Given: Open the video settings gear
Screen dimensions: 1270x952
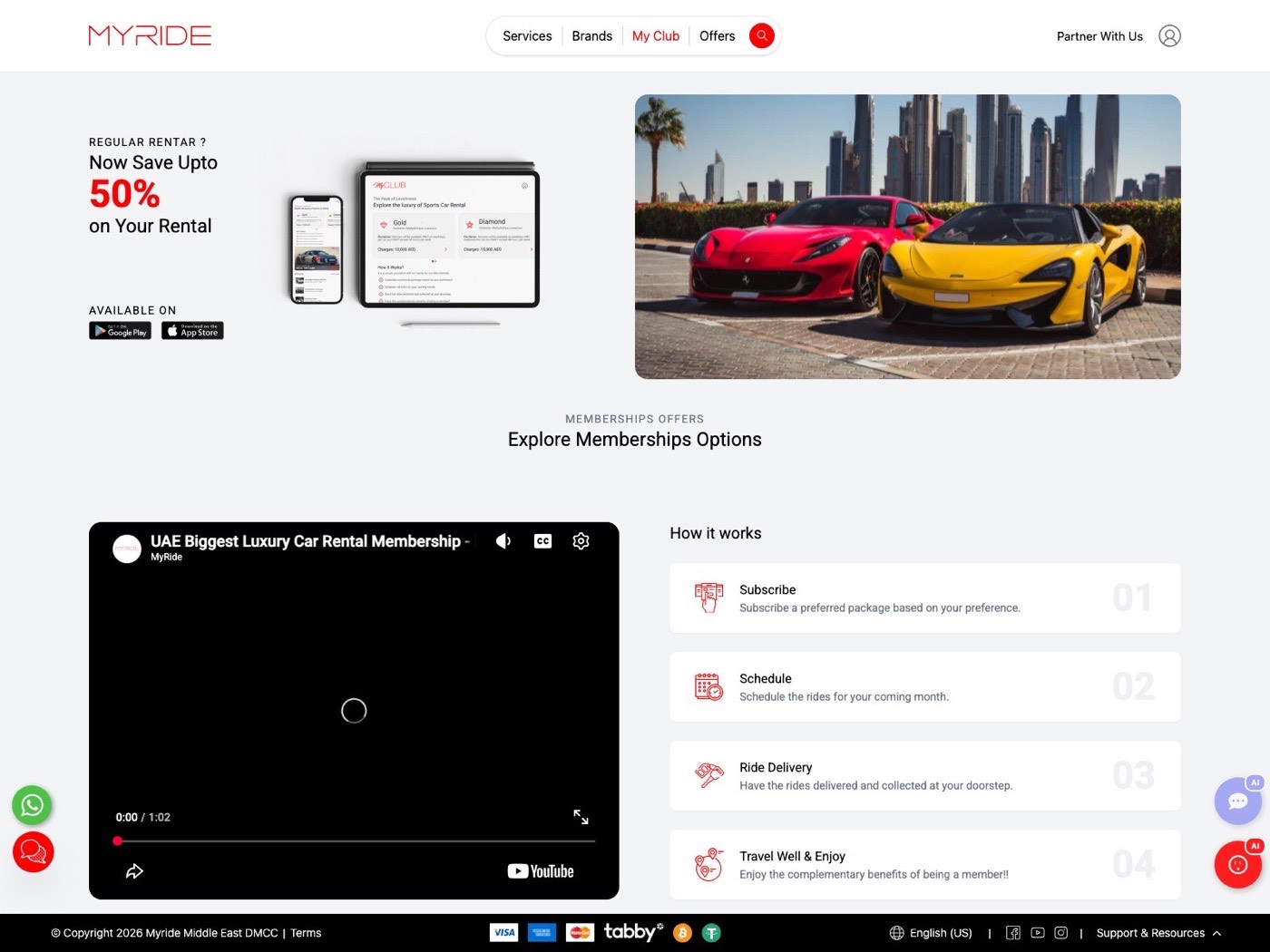Looking at the screenshot, I should coord(581,541).
